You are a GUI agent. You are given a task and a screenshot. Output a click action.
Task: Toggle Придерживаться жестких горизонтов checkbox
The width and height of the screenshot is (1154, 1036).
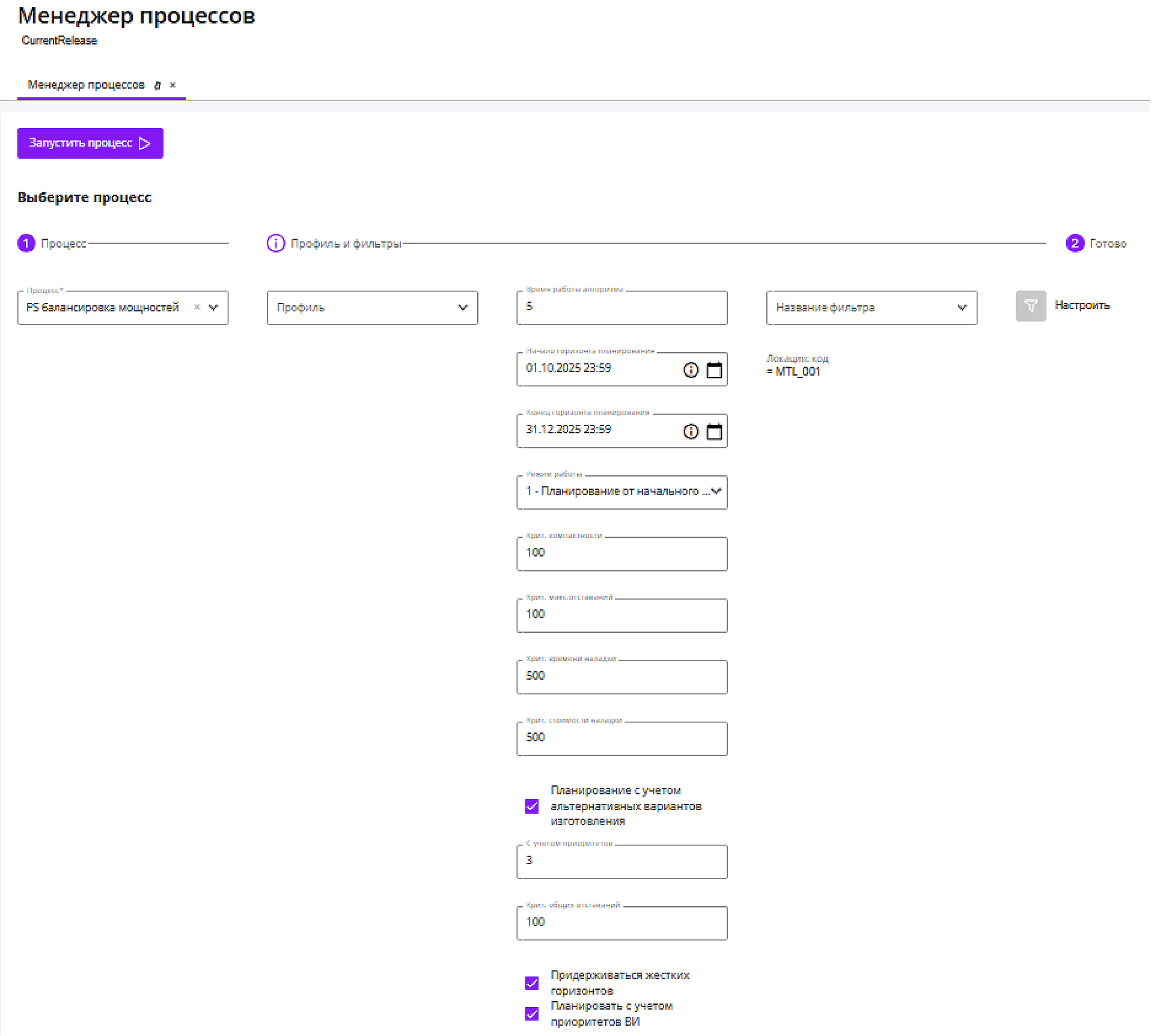(531, 983)
